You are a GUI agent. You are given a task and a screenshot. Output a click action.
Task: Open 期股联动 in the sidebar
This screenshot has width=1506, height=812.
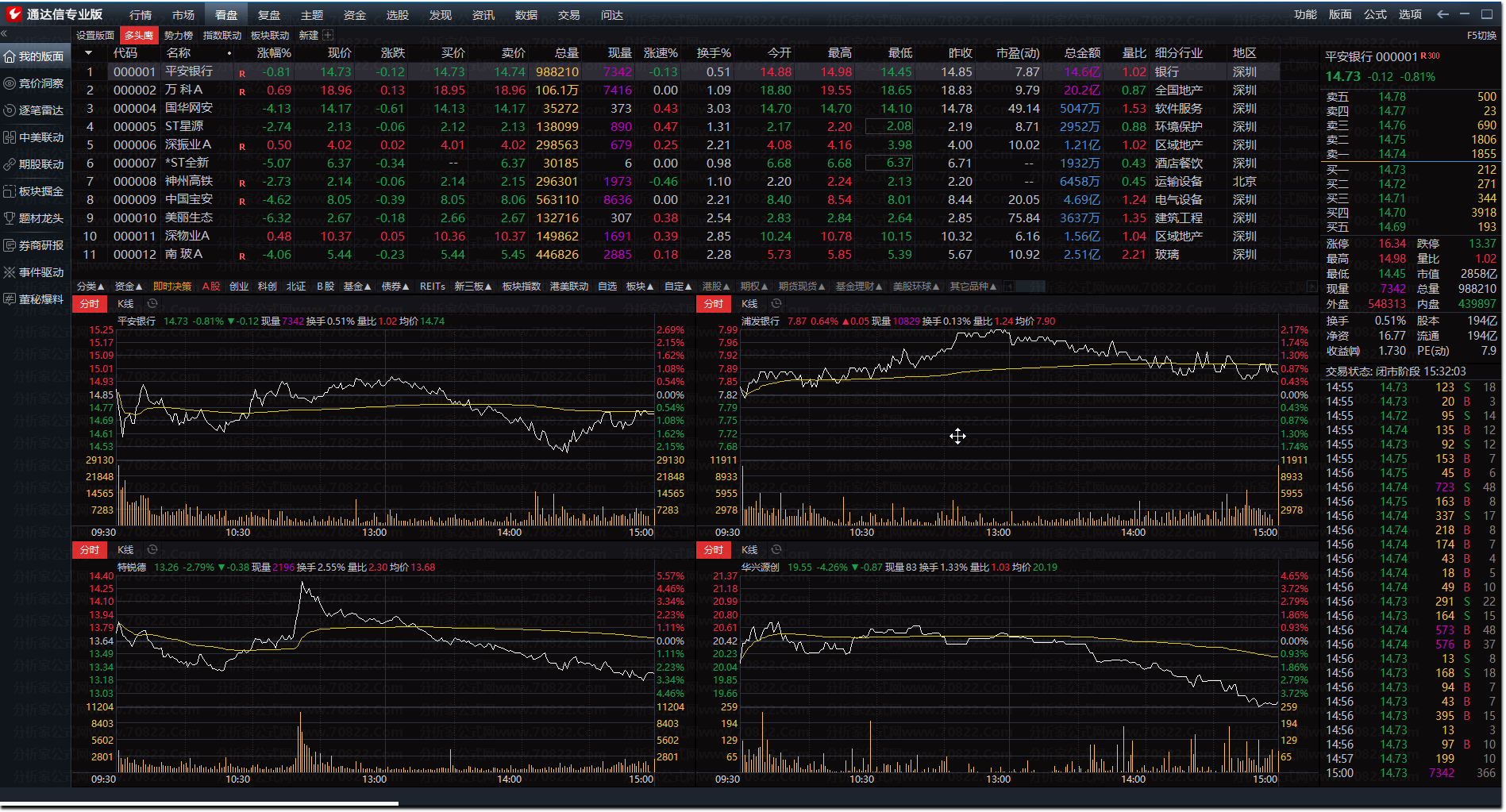[33, 164]
